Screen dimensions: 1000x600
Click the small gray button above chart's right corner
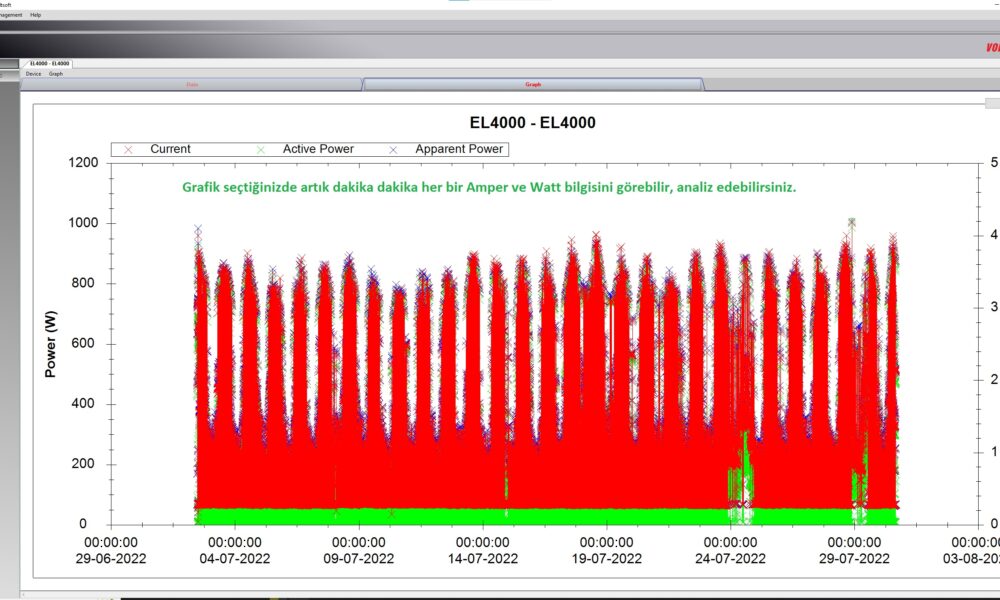[991, 103]
